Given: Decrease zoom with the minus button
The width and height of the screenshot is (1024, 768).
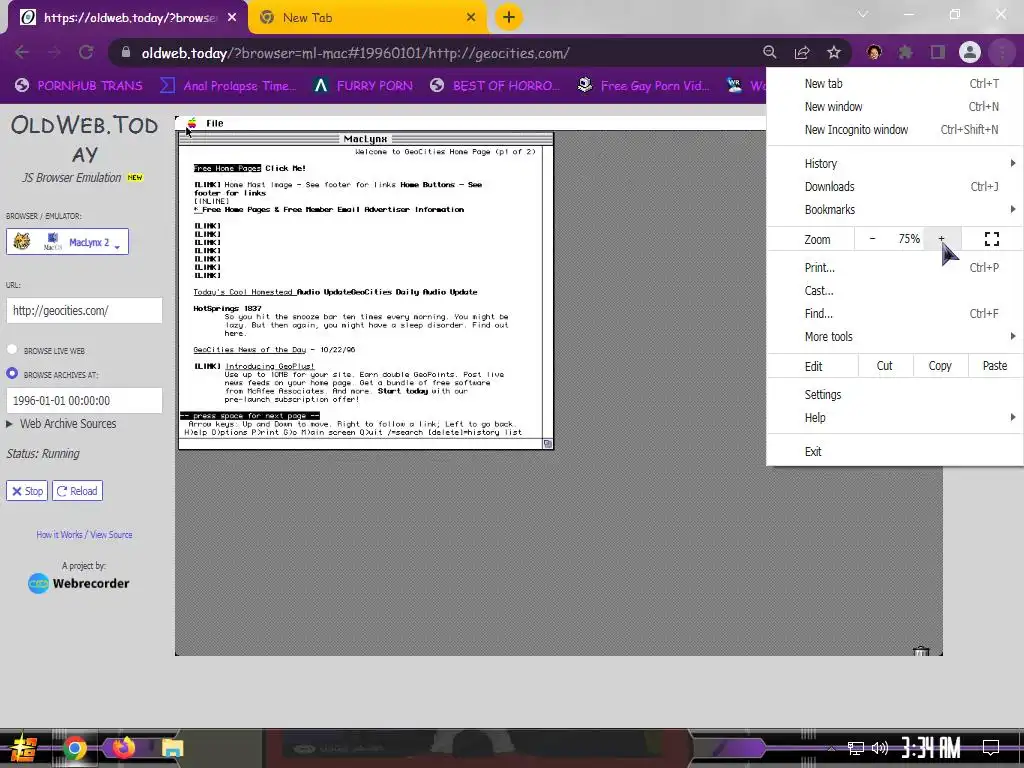Looking at the screenshot, I should 872,239.
